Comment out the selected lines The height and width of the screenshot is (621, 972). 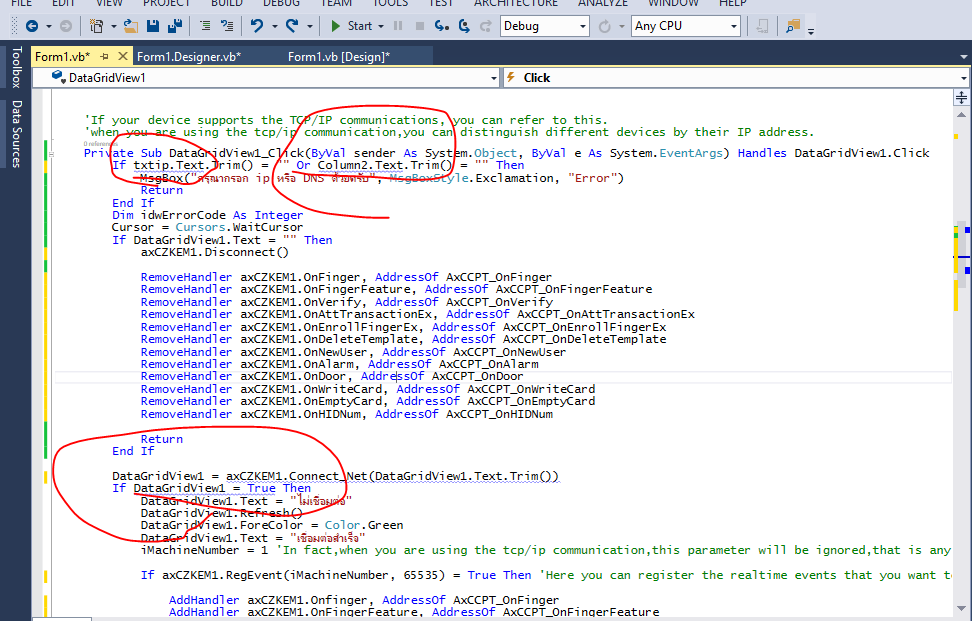pyautogui.click(x=205, y=26)
